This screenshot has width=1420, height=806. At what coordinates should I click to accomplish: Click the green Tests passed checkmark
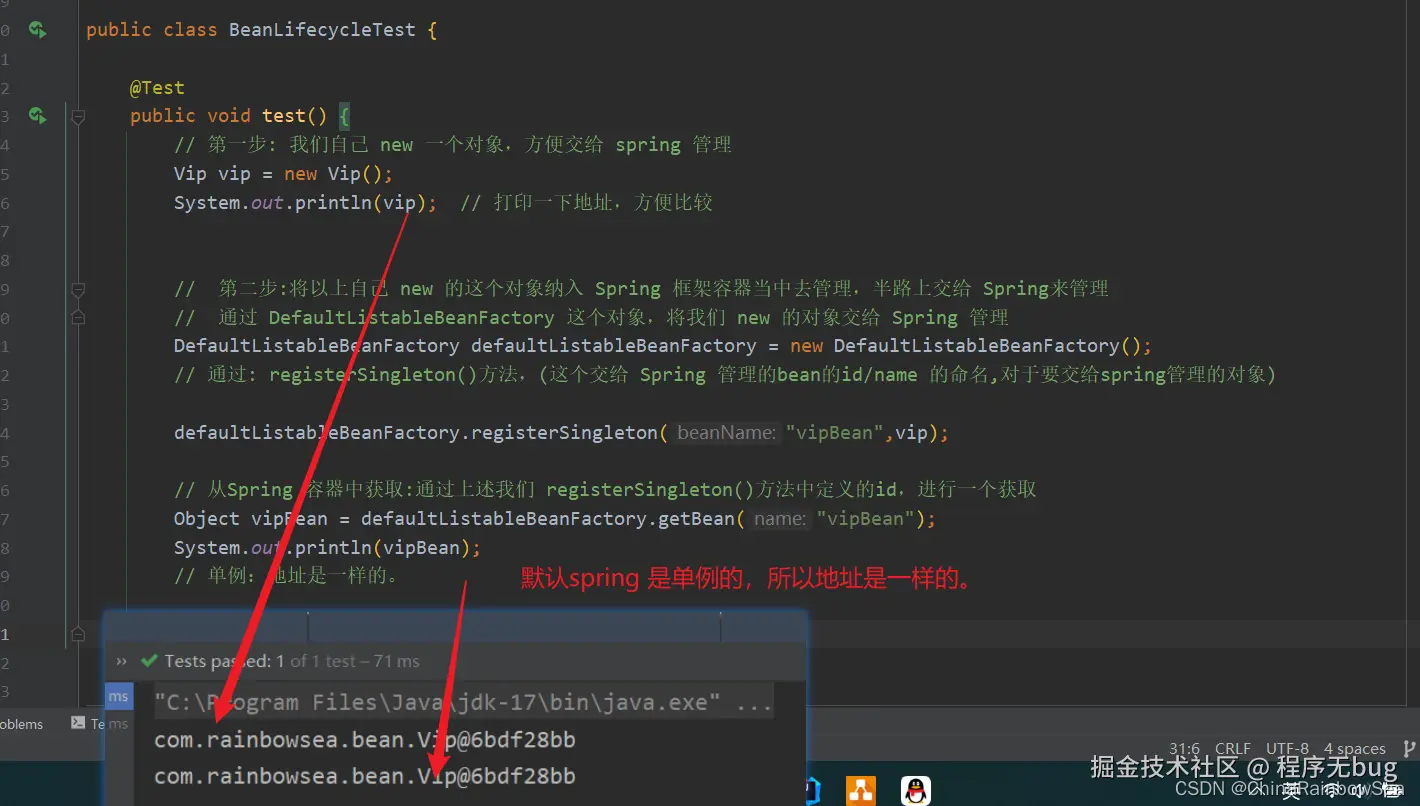coord(150,661)
